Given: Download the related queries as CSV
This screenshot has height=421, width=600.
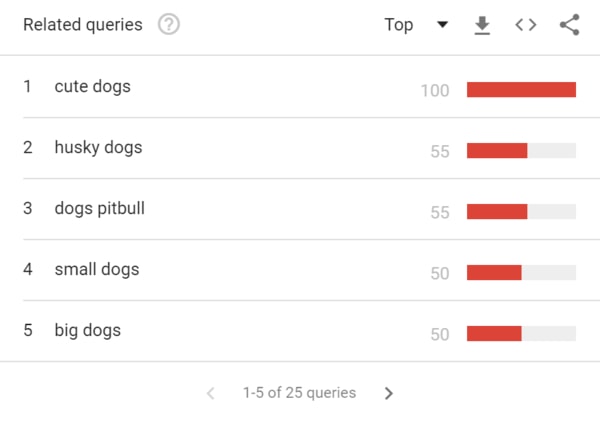Looking at the screenshot, I should 482,26.
